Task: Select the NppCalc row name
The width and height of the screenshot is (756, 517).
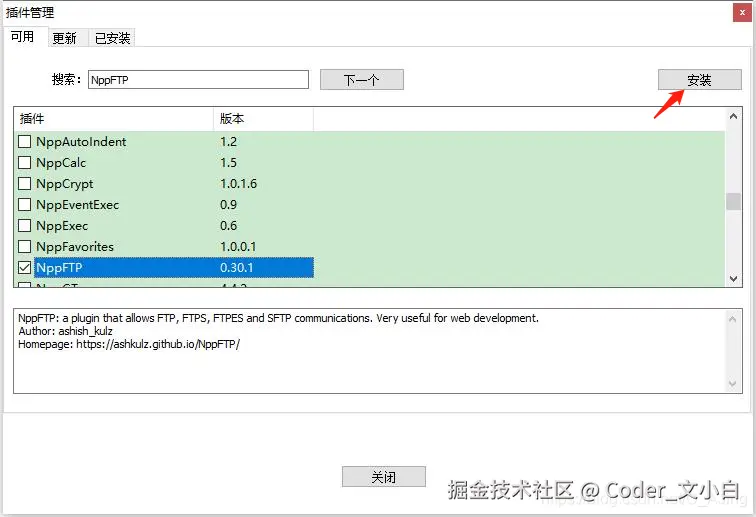Action: point(61,163)
